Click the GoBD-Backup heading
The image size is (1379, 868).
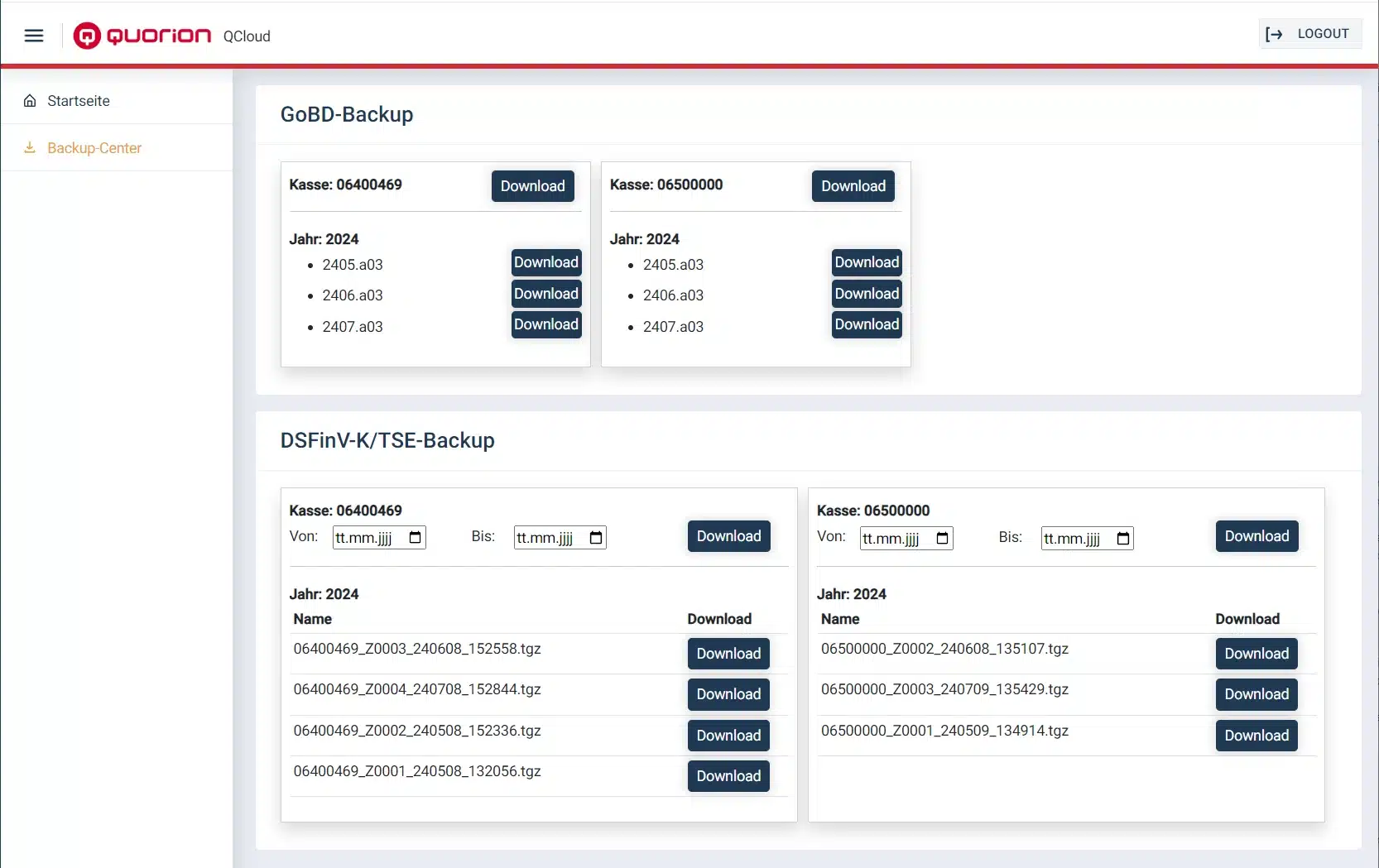pos(347,114)
